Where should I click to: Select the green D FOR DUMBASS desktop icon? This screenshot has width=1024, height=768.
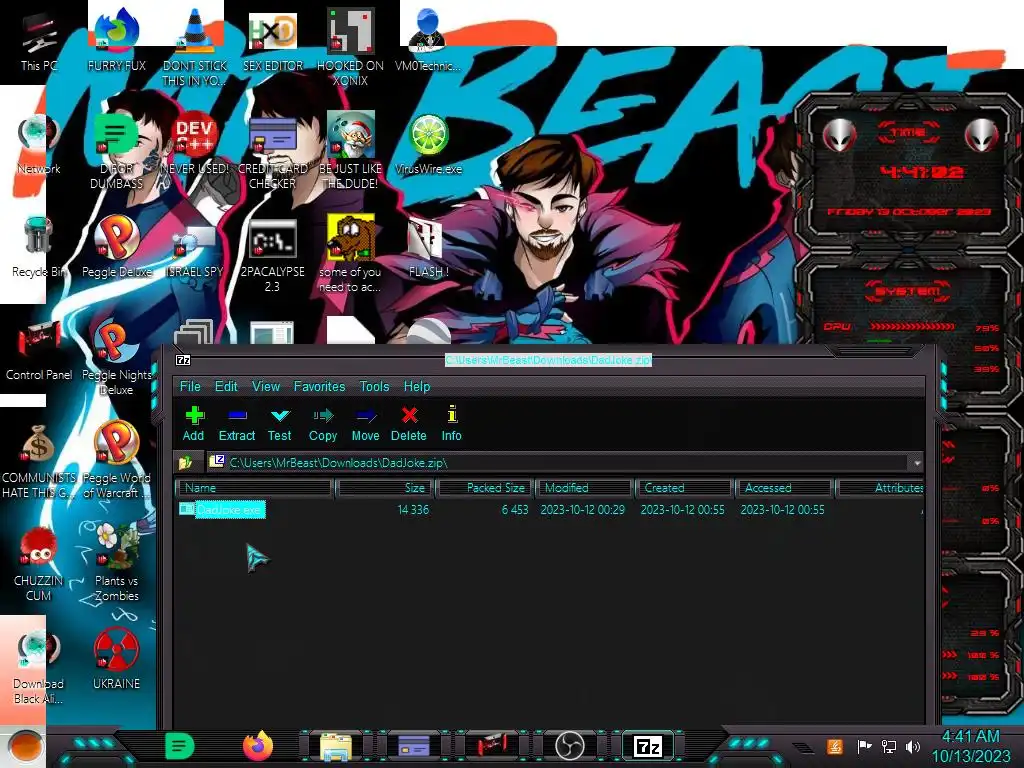[x=117, y=150]
